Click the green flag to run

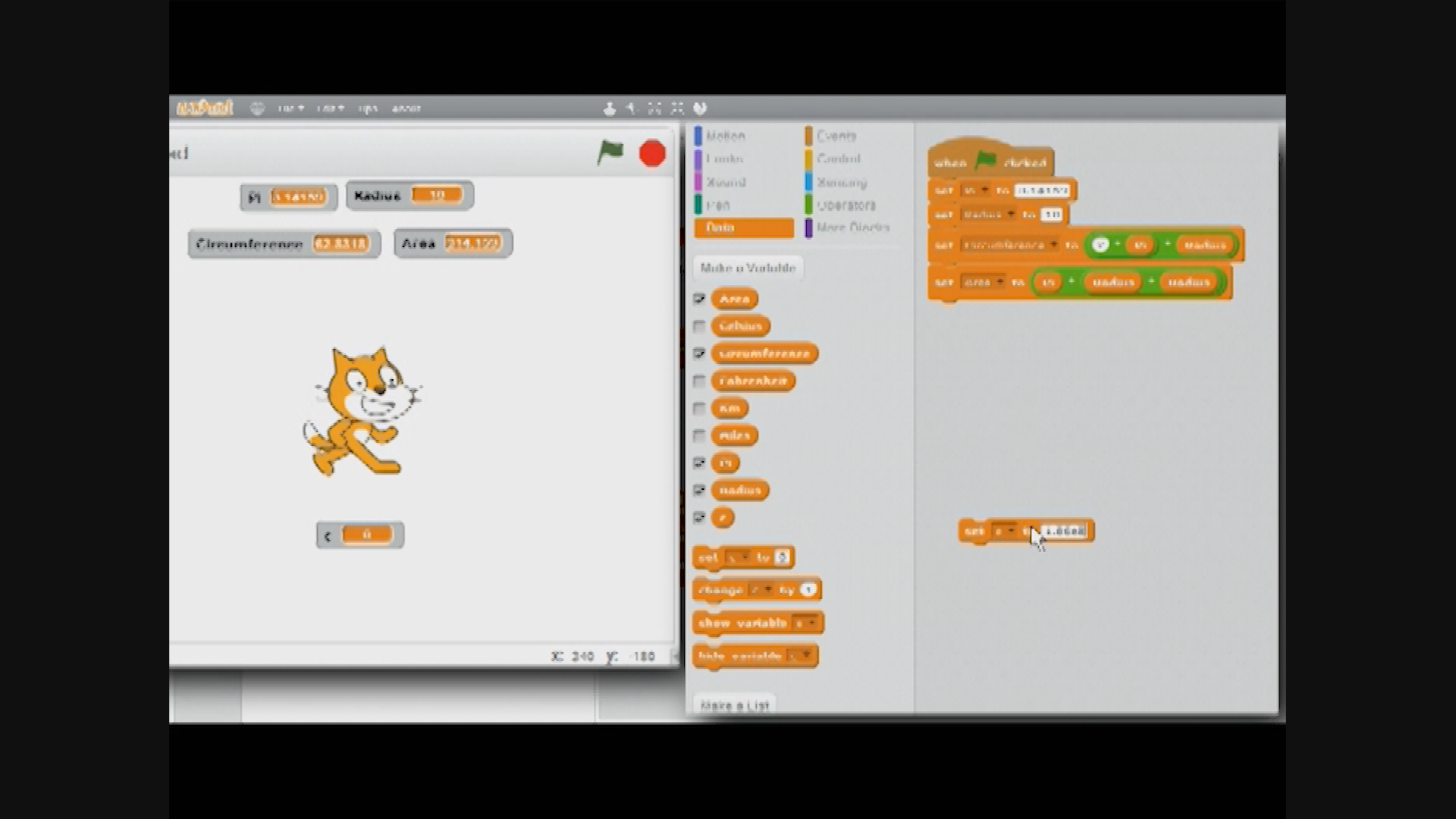point(610,152)
